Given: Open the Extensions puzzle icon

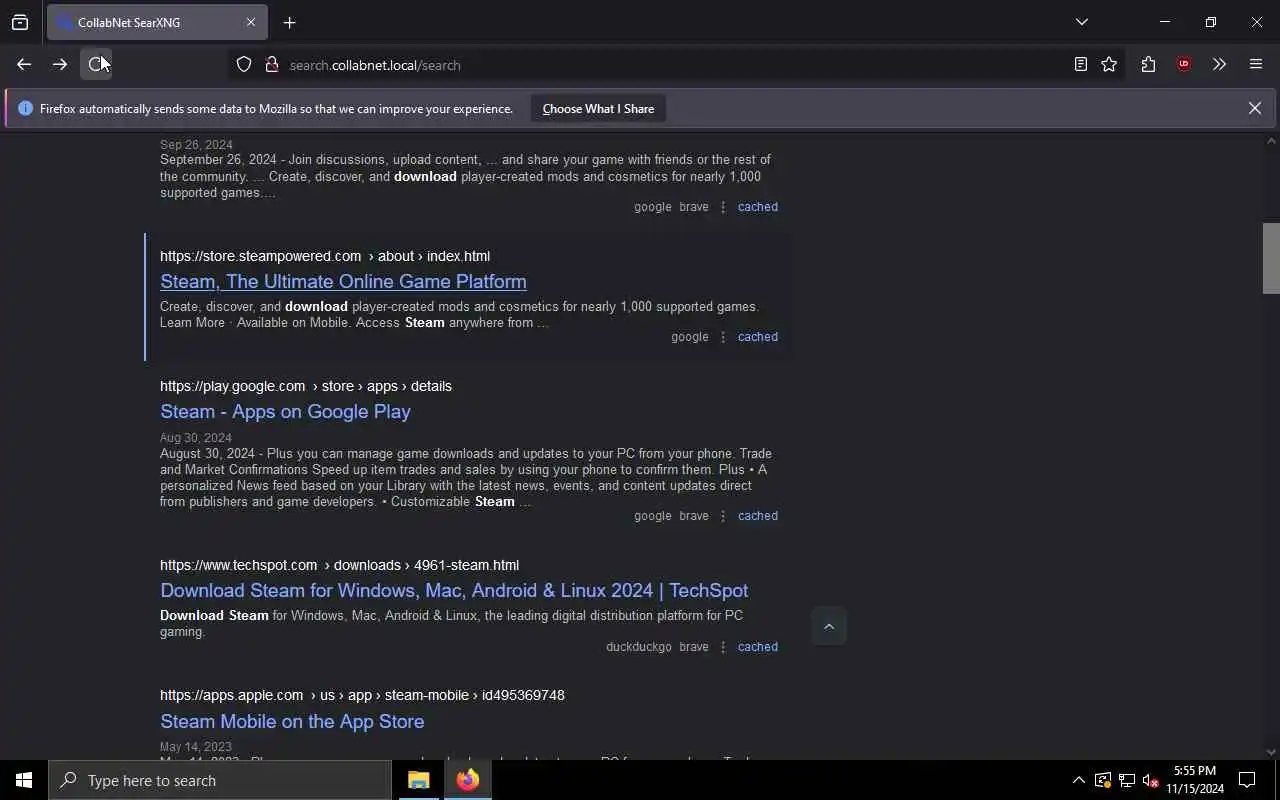Looking at the screenshot, I should 1148,65.
